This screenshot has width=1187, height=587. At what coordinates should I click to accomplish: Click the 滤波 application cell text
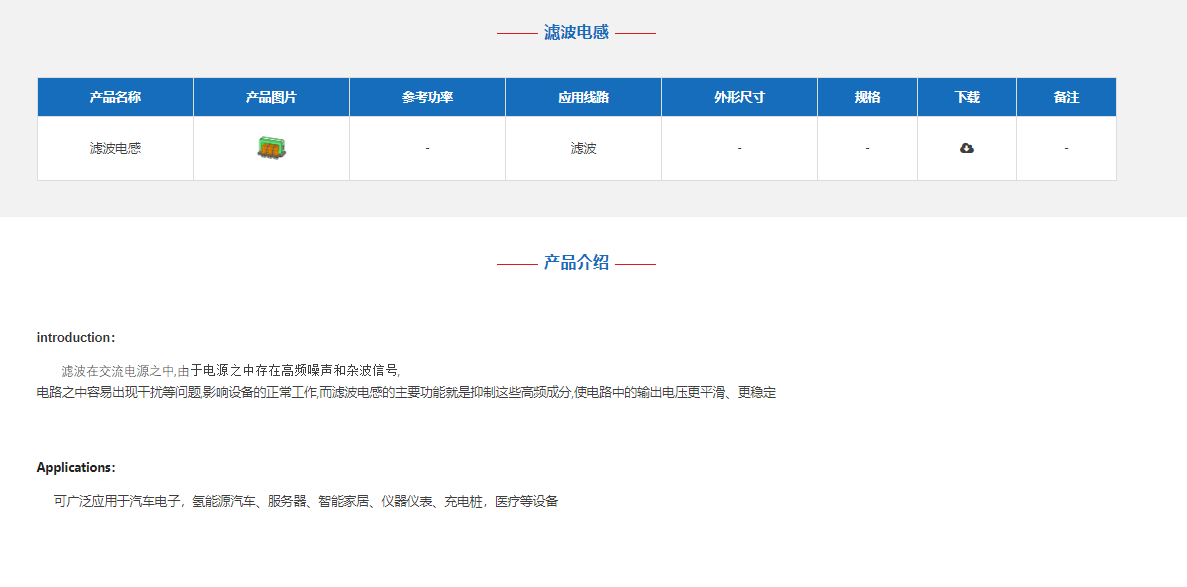(583, 148)
